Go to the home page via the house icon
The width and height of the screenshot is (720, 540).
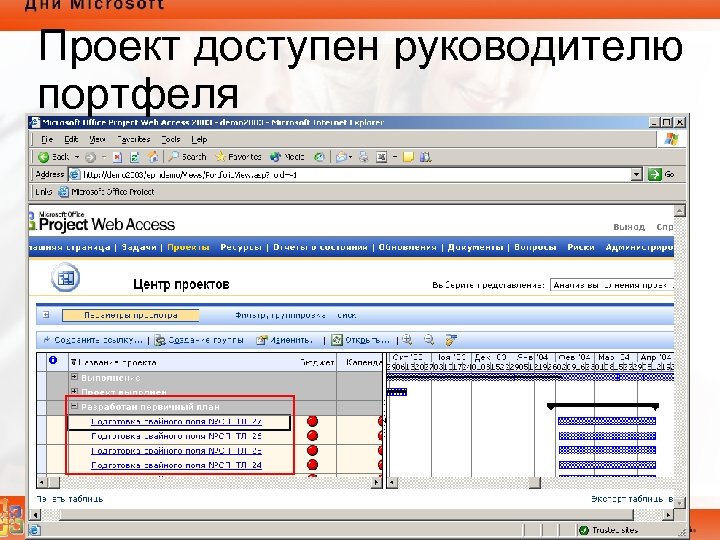[x=152, y=157]
